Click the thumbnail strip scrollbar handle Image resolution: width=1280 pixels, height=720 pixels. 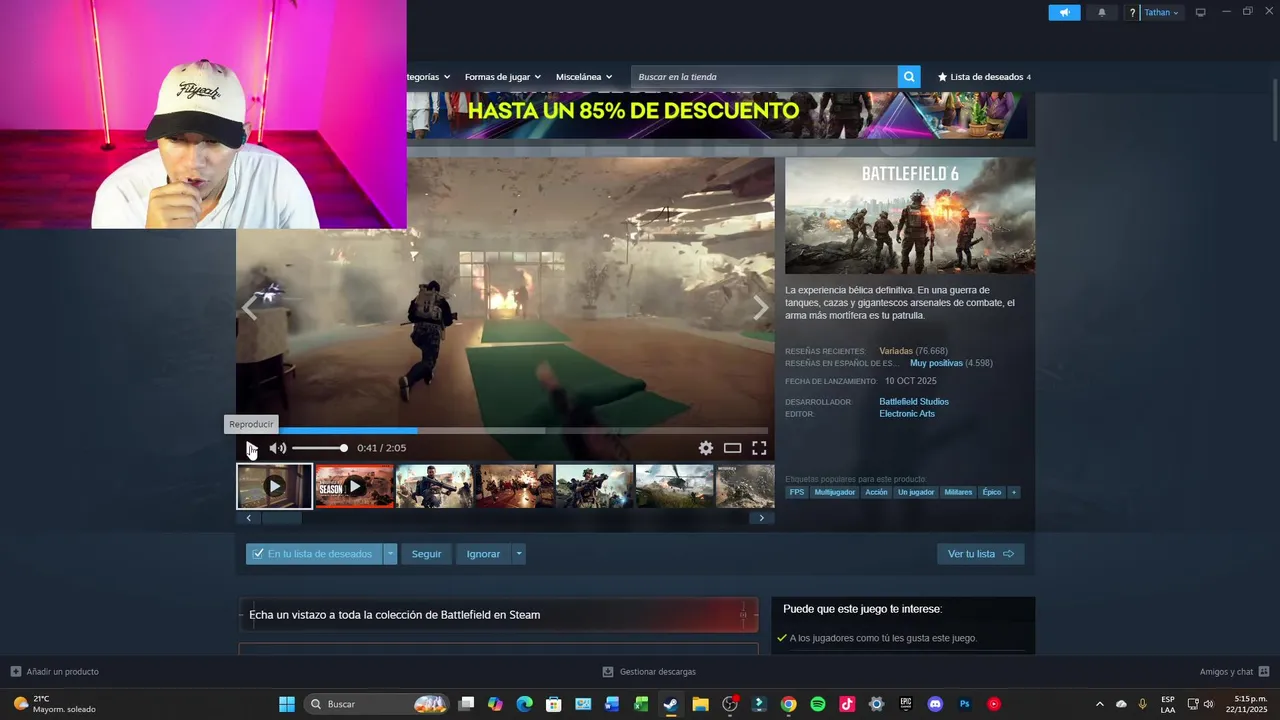coord(282,518)
